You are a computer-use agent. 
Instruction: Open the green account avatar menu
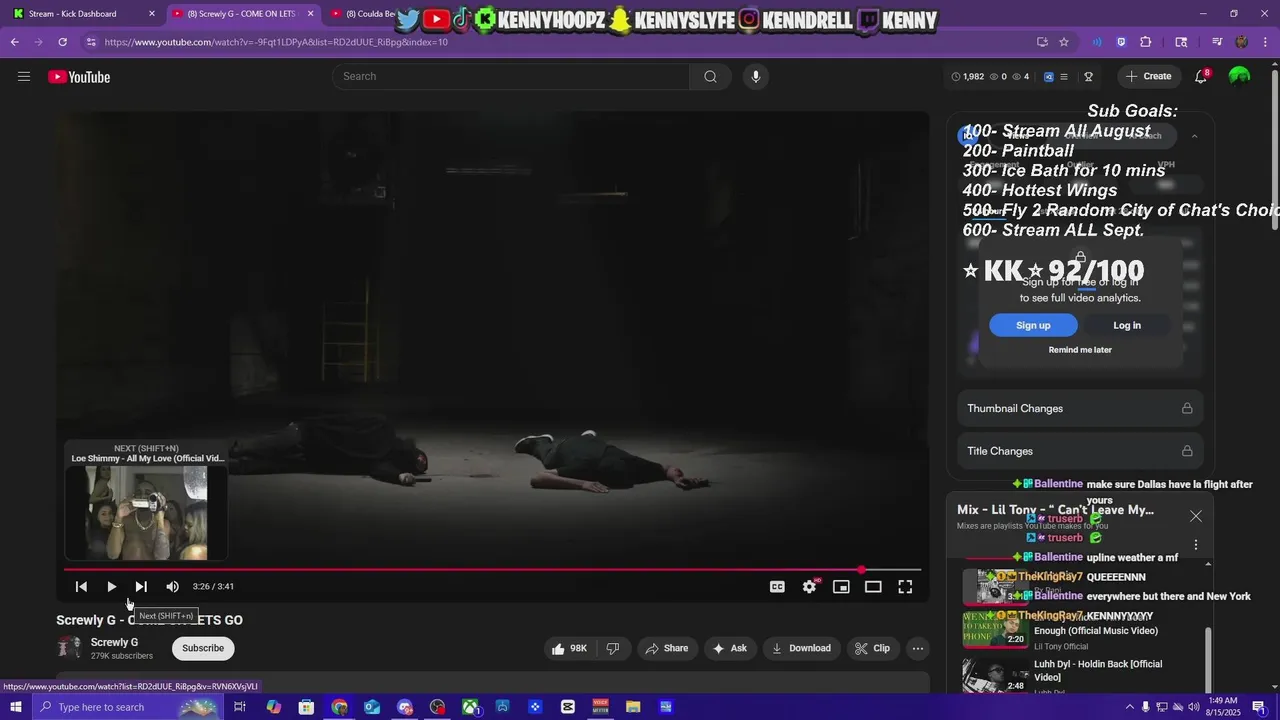pyautogui.click(x=1239, y=77)
